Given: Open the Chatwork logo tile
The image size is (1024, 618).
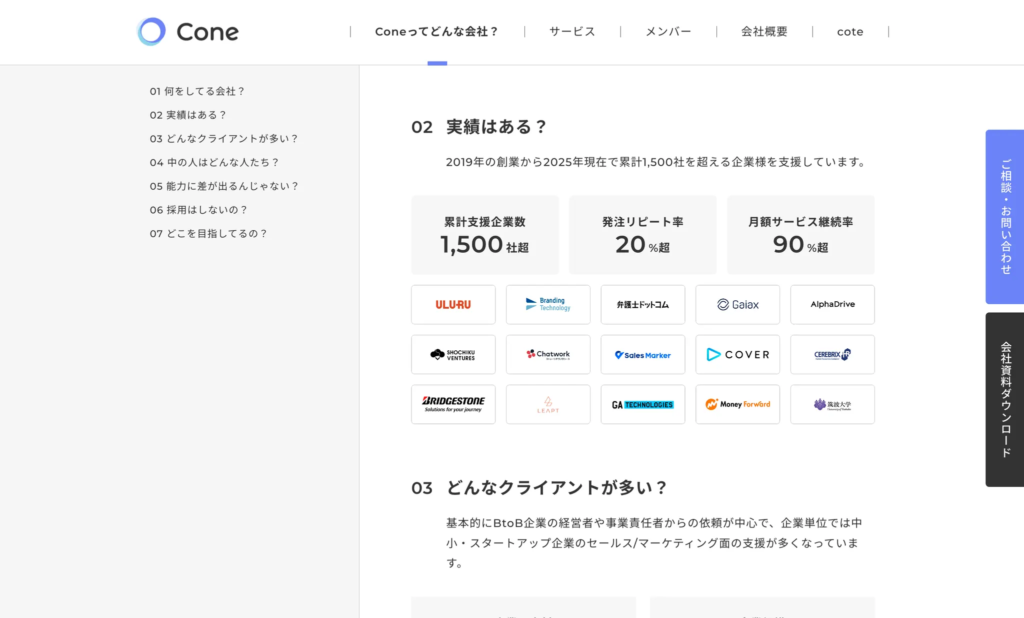Looking at the screenshot, I should coord(548,355).
